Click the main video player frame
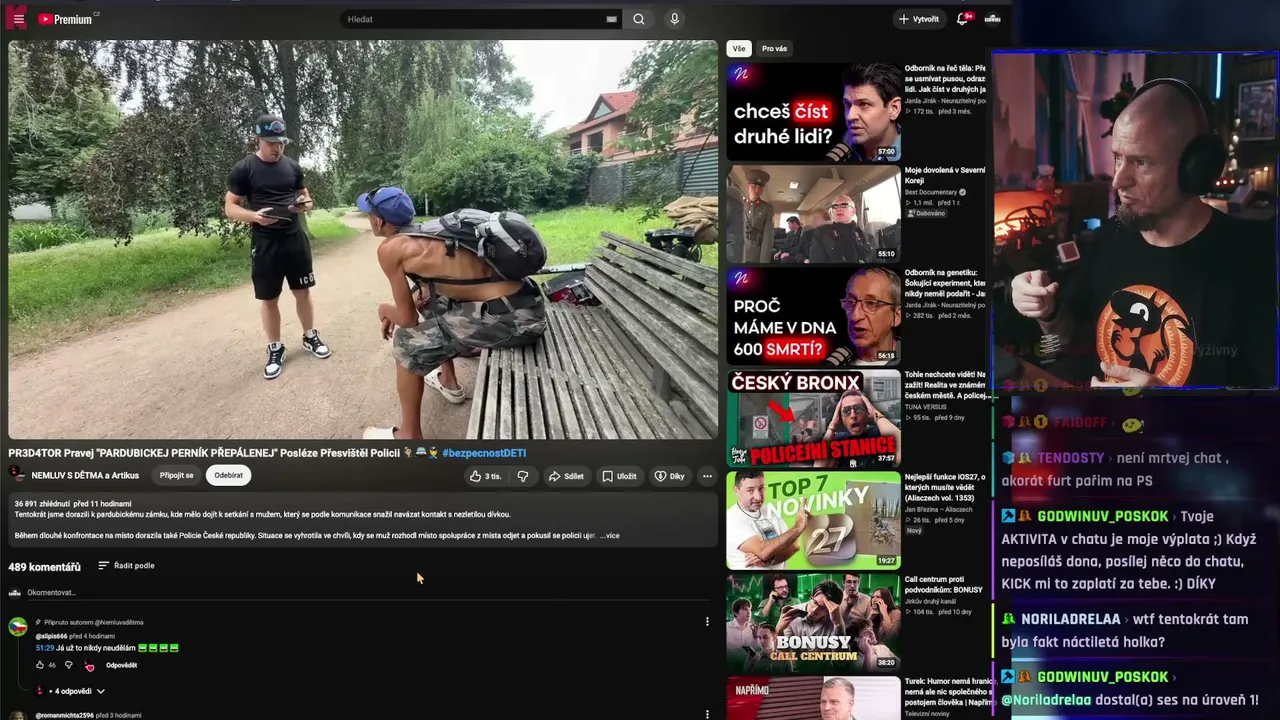 click(363, 240)
